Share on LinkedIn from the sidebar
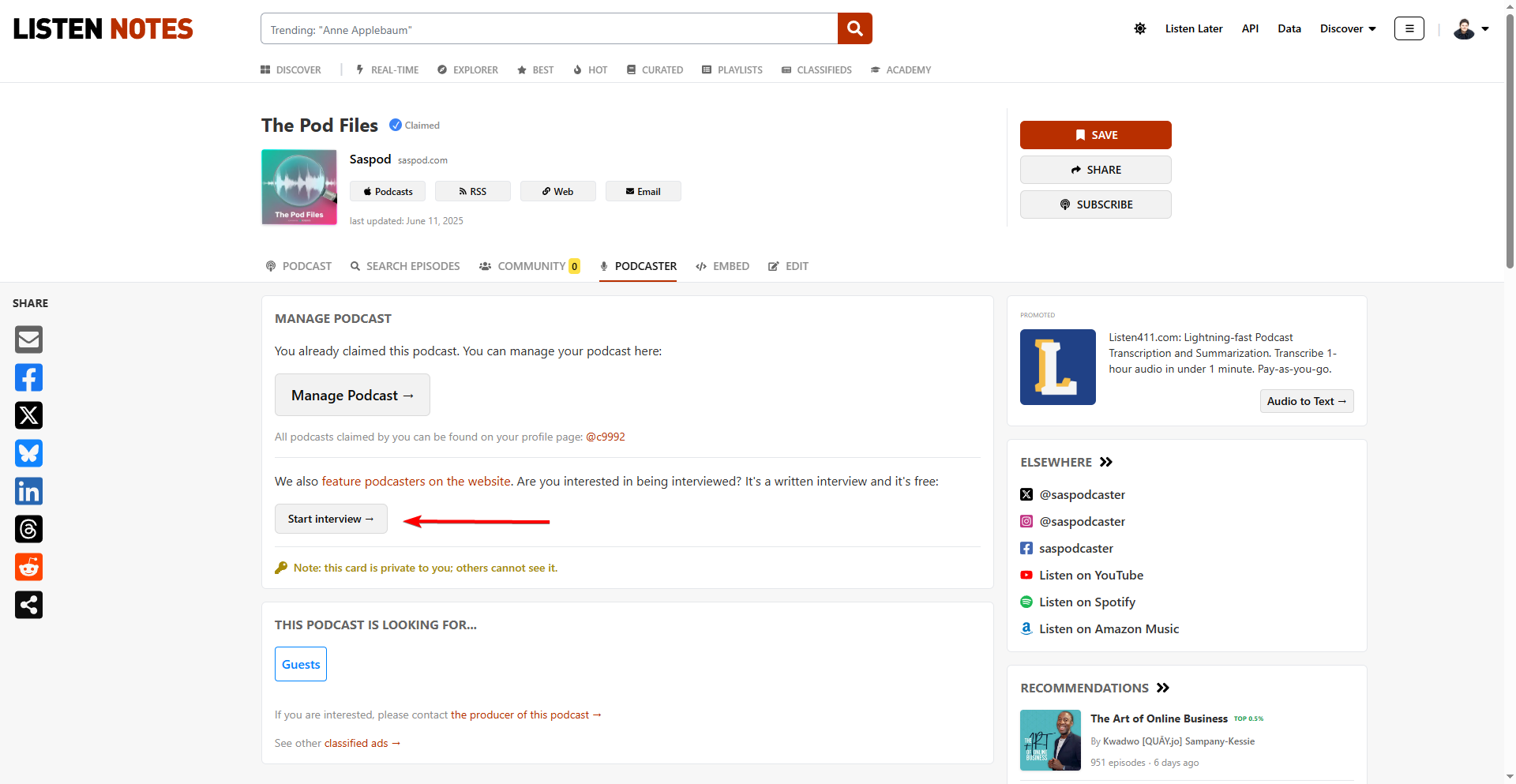 click(x=29, y=491)
